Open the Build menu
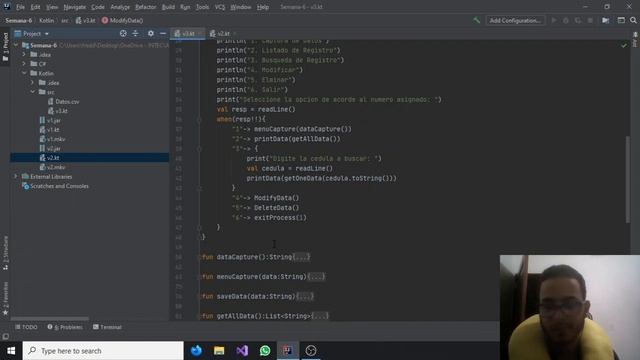Viewport: 640px width, 360px height. point(168,7)
